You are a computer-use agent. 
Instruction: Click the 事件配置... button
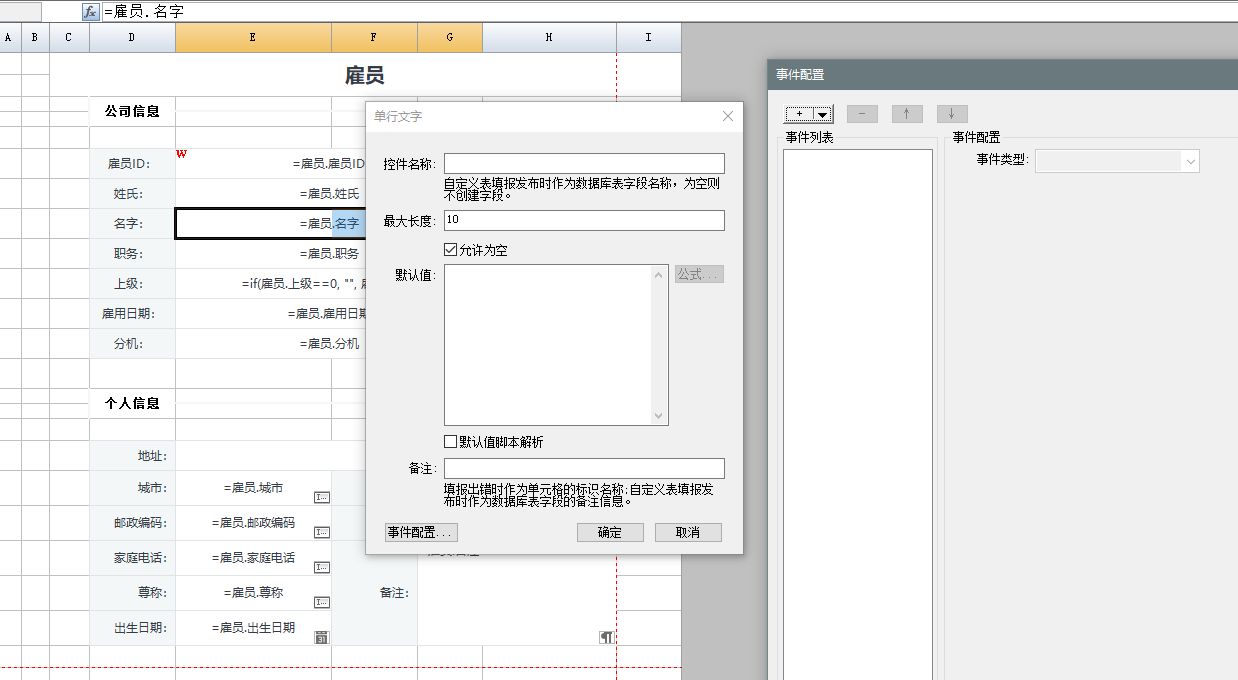[421, 532]
